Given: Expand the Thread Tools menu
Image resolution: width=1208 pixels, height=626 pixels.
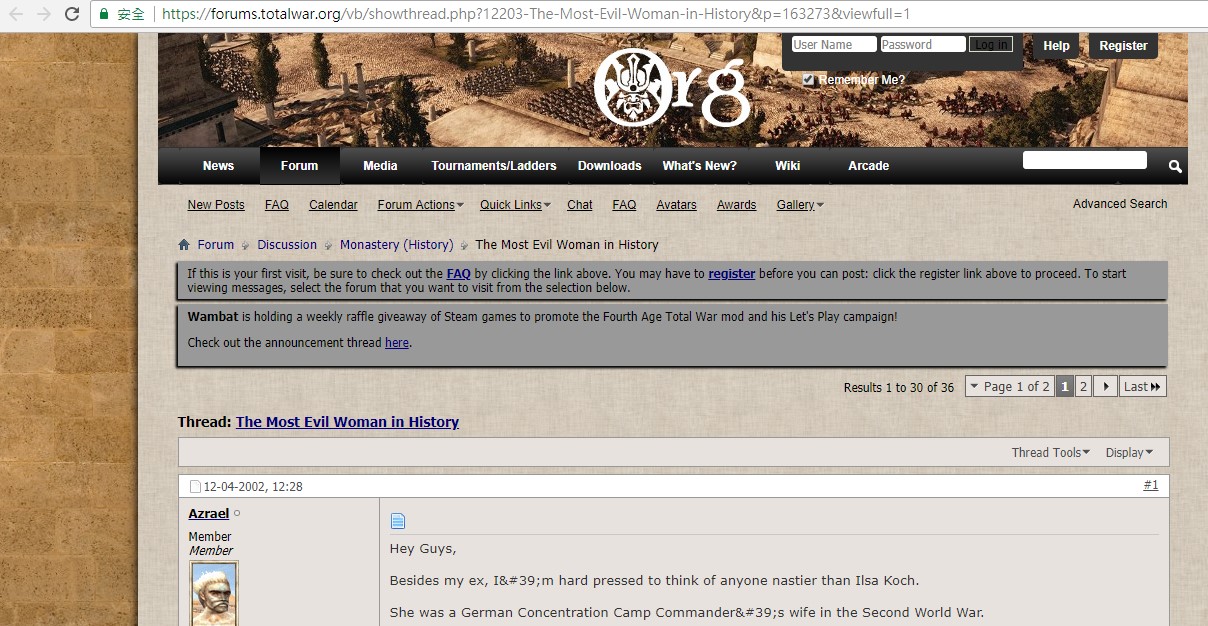Looking at the screenshot, I should tap(1050, 453).
